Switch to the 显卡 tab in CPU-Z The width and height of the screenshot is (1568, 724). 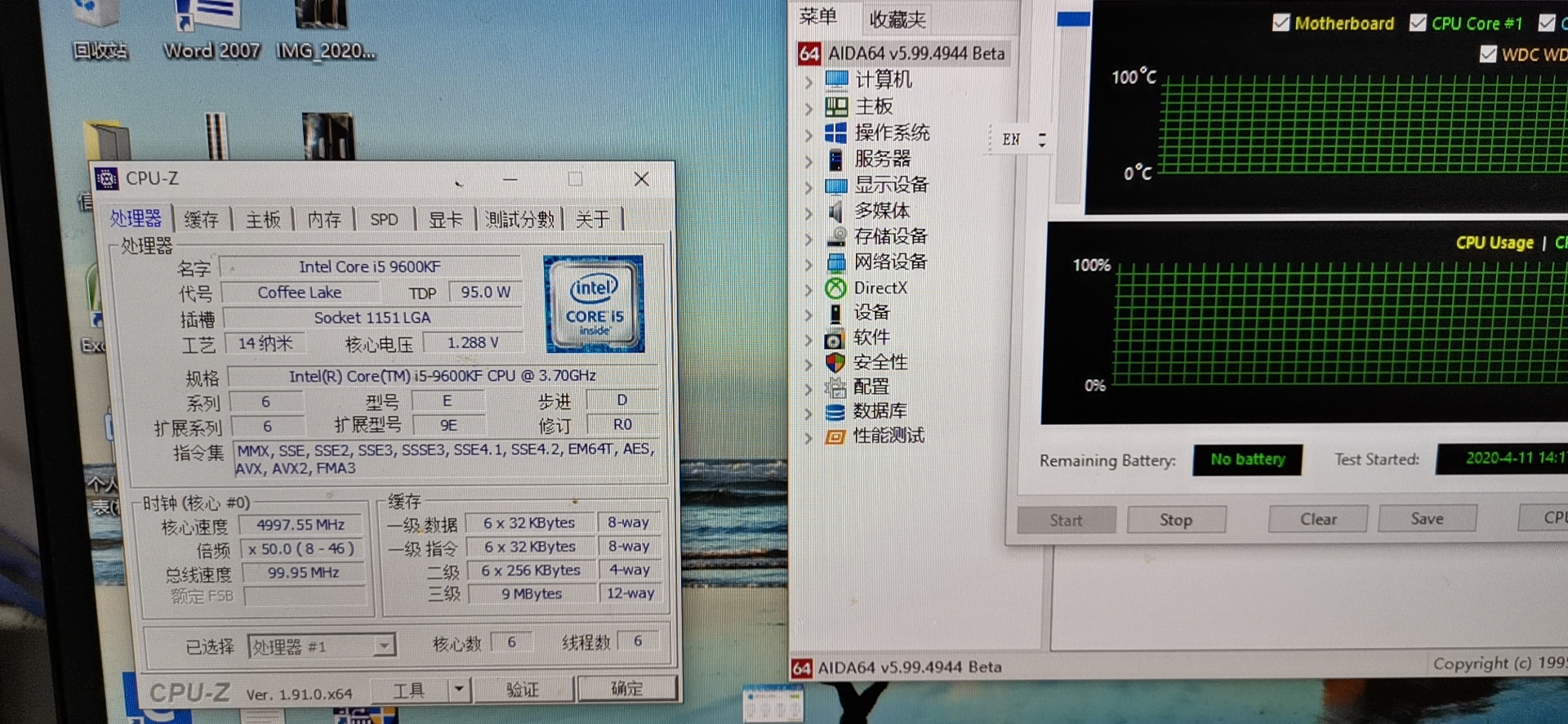(x=446, y=219)
